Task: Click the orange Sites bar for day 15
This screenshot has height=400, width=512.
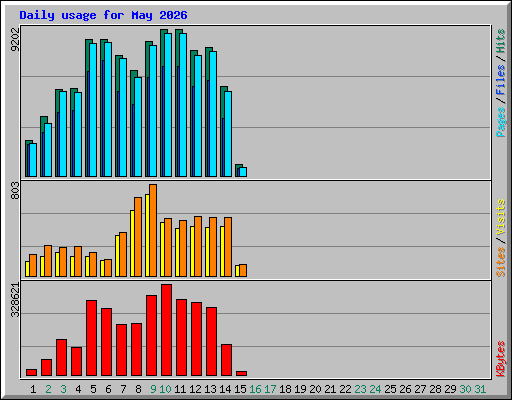Action: (243, 271)
